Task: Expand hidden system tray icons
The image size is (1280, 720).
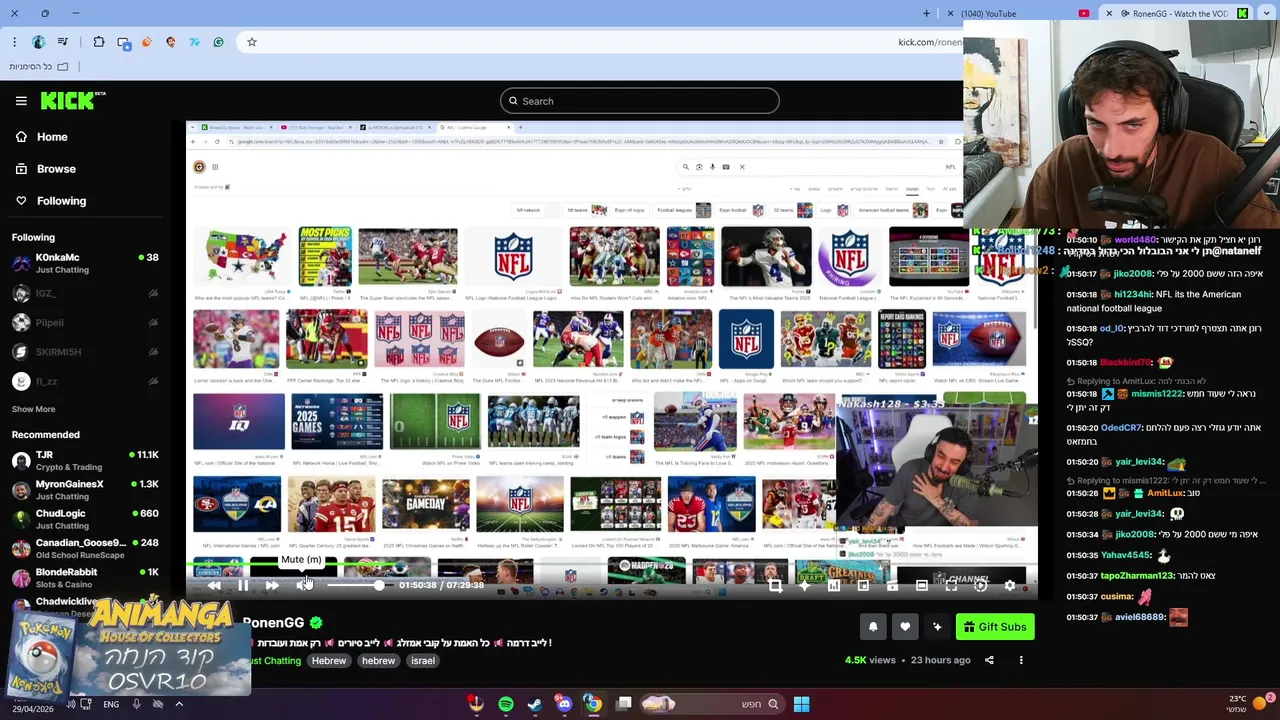Action: (179, 704)
